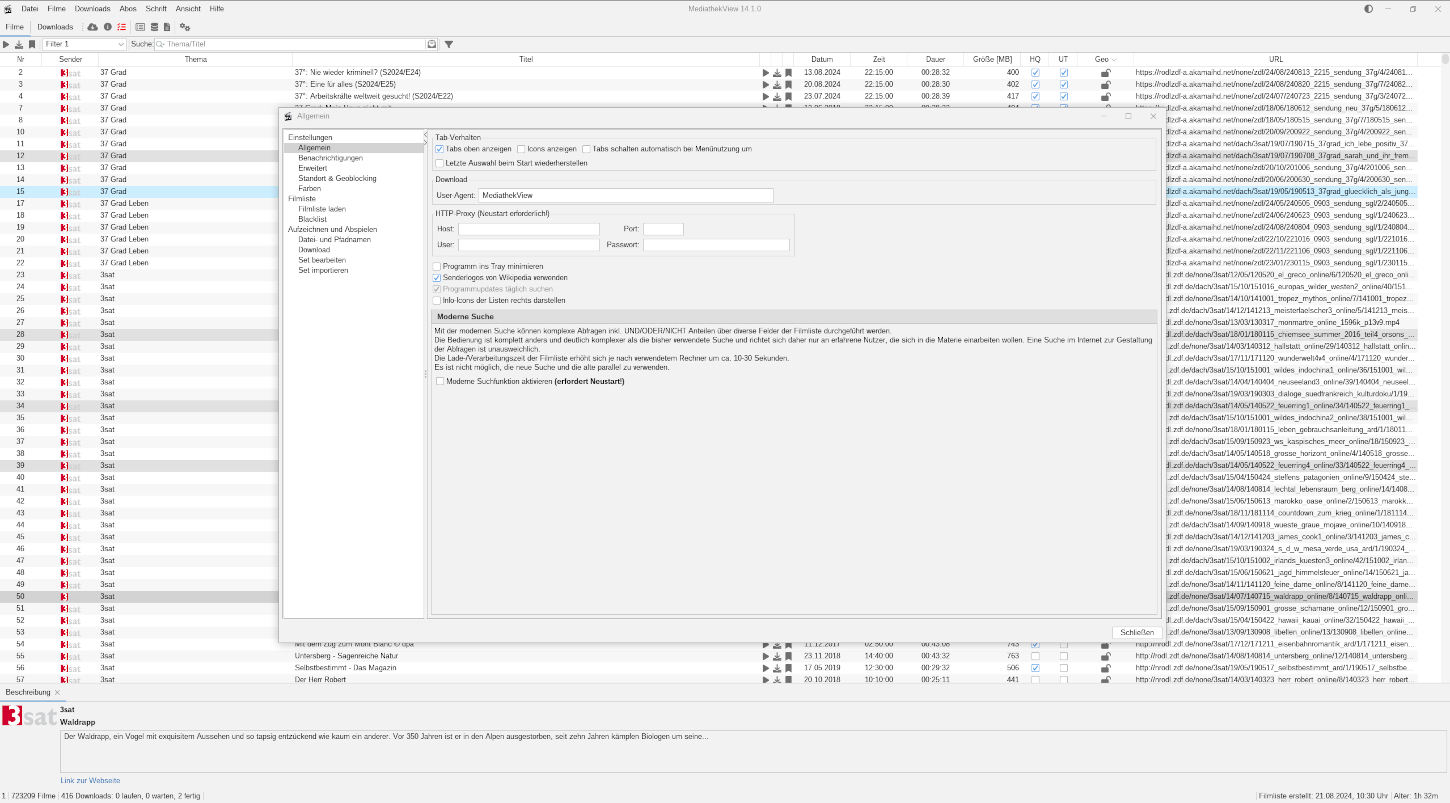Click the database stack icon in toolbar
Image resolution: width=1450 pixels, height=803 pixels.
(x=154, y=27)
